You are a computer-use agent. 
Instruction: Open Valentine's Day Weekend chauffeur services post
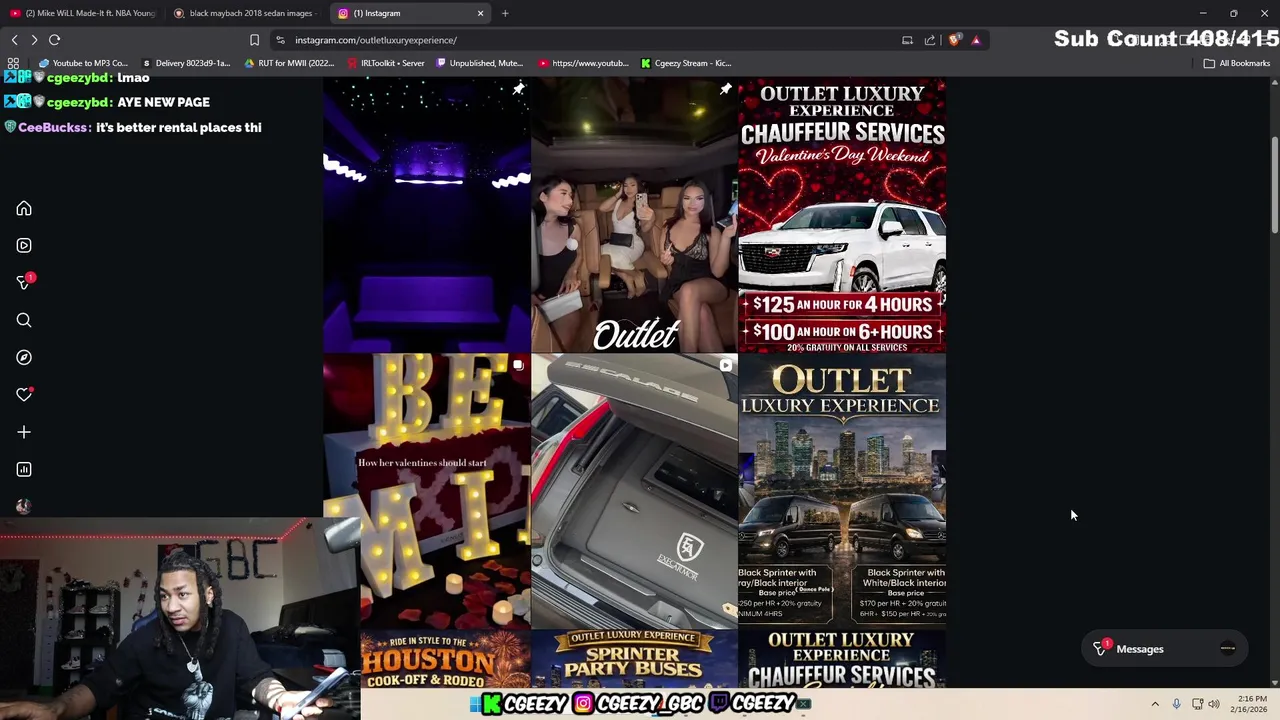pyautogui.click(x=842, y=215)
